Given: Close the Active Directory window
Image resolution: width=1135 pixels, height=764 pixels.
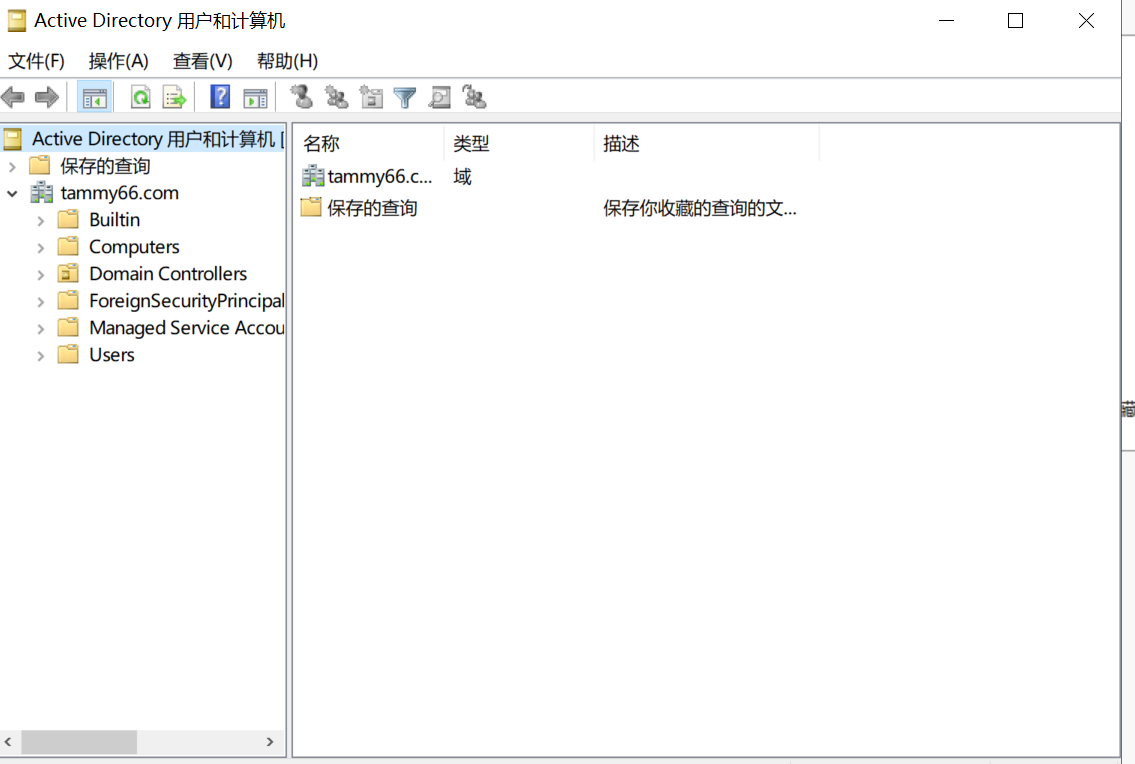Looking at the screenshot, I should [1086, 21].
